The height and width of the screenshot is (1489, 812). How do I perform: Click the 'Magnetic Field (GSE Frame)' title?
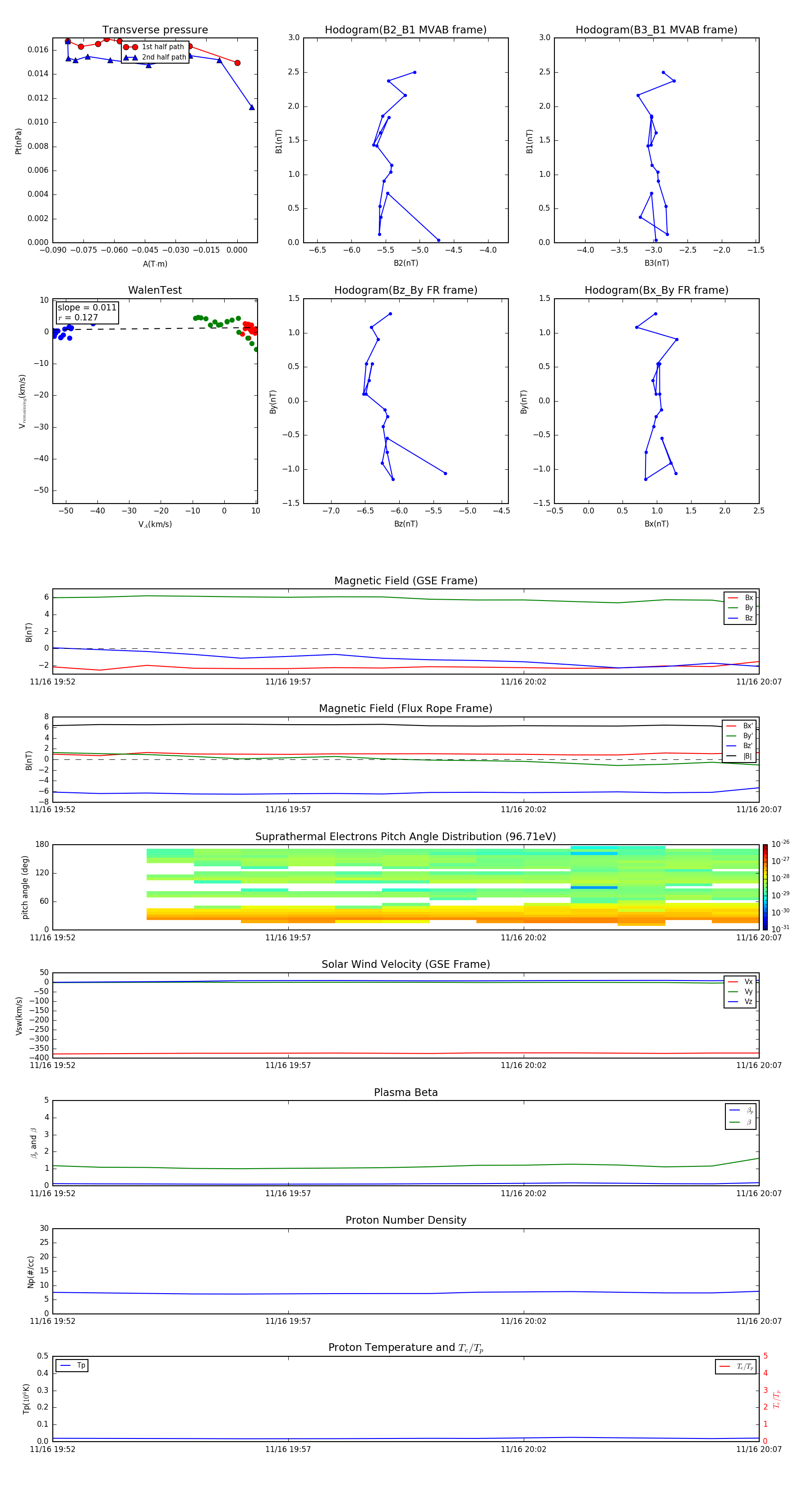[x=406, y=581]
